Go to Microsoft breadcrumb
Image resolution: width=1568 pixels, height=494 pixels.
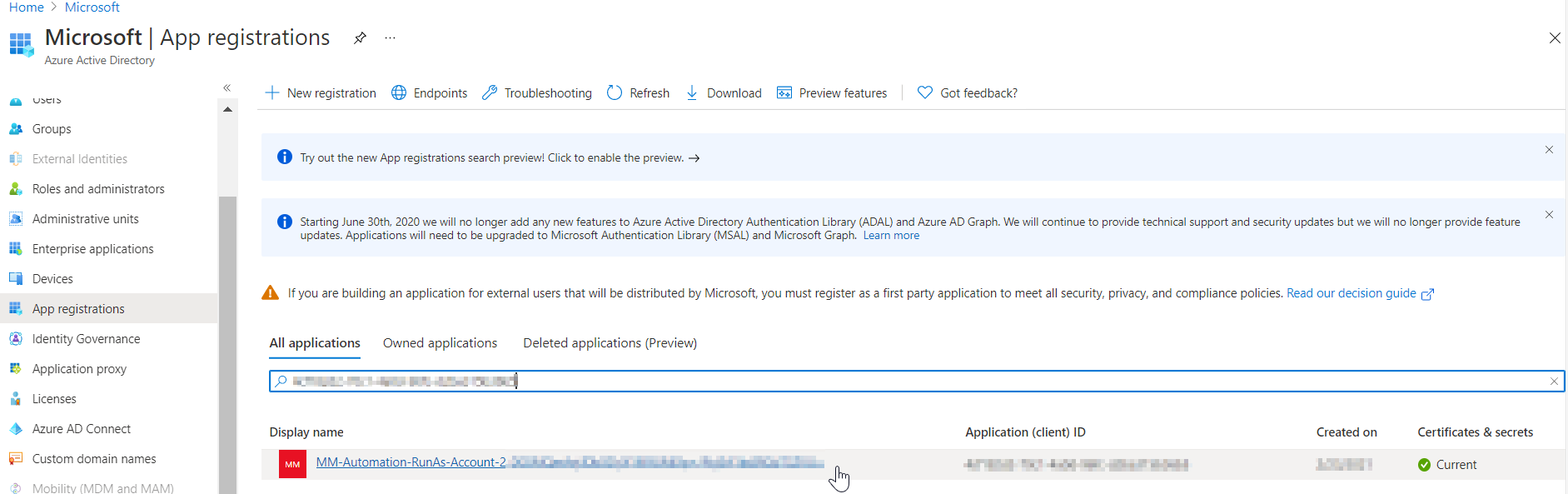[x=92, y=7]
